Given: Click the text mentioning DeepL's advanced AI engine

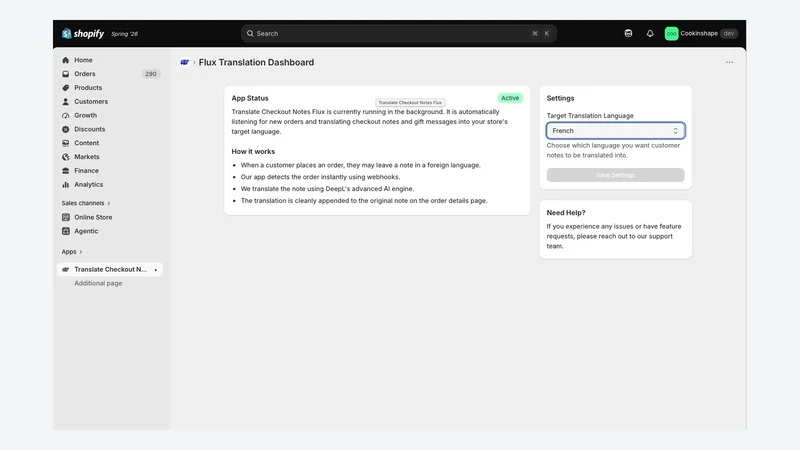Looking at the screenshot, I should click(328, 189).
